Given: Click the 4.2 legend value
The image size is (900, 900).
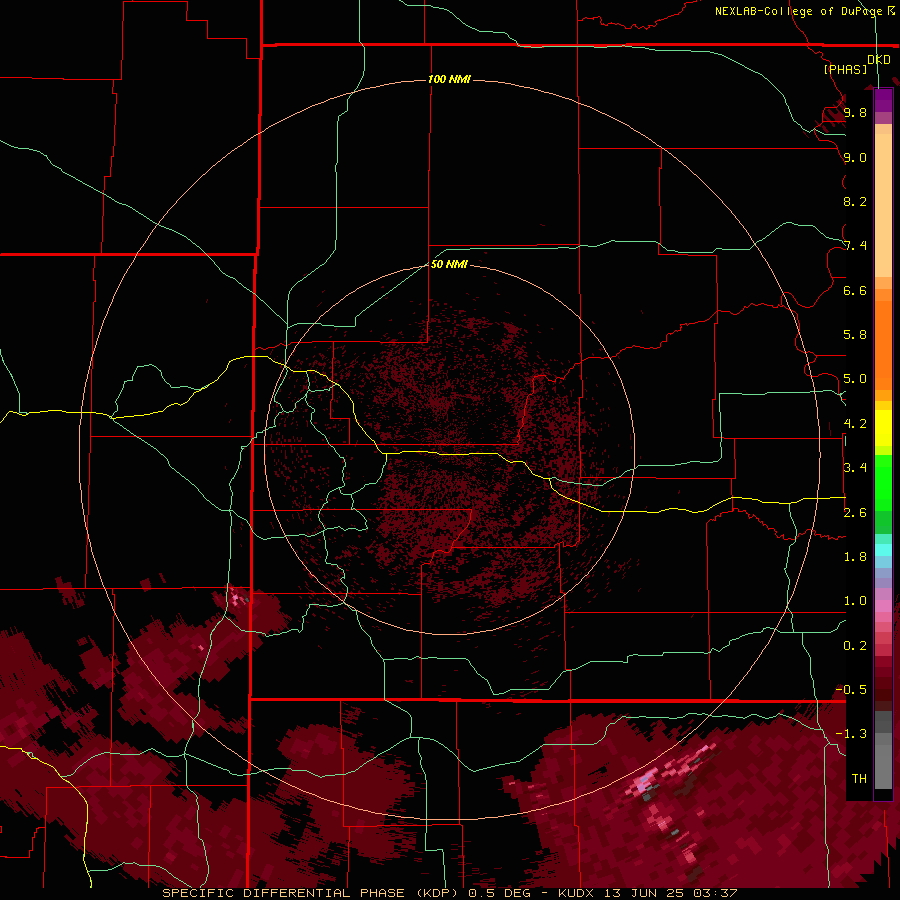Looking at the screenshot, I should (x=855, y=424).
